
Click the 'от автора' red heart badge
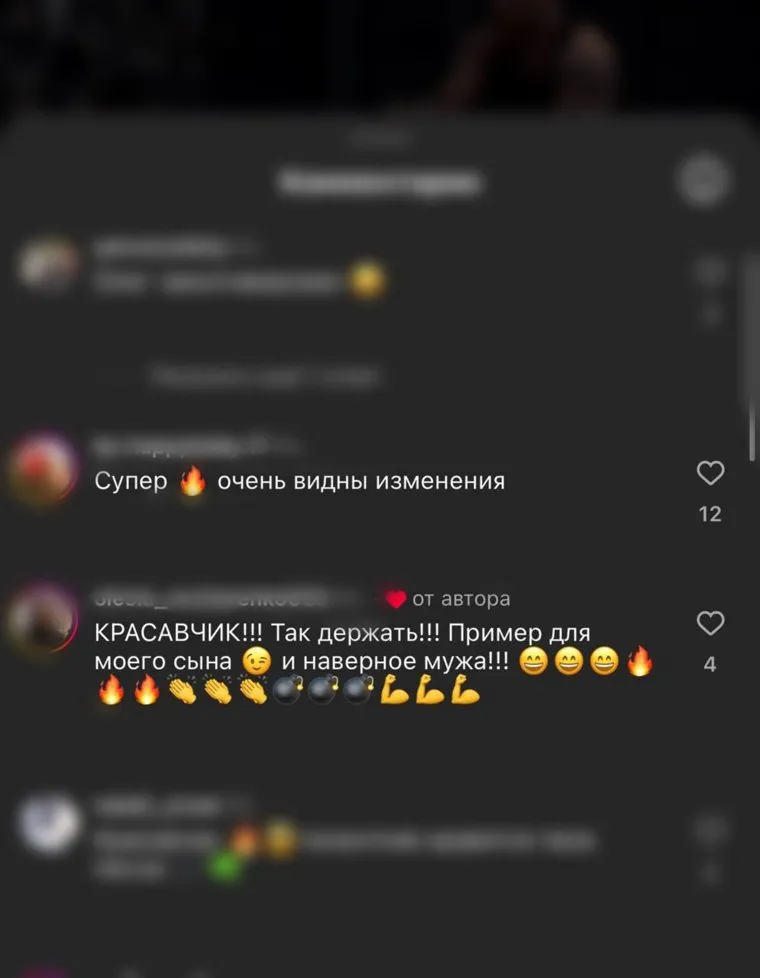(396, 599)
